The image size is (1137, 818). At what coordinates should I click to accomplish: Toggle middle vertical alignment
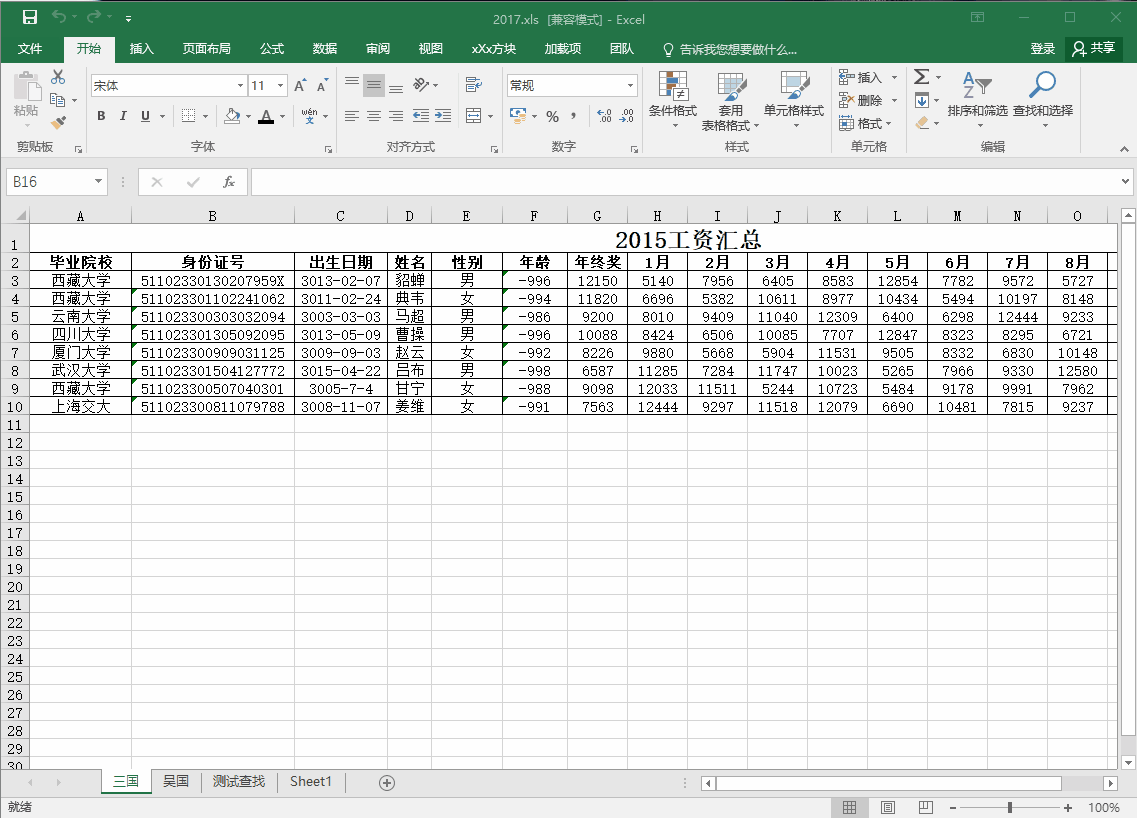pyautogui.click(x=373, y=85)
